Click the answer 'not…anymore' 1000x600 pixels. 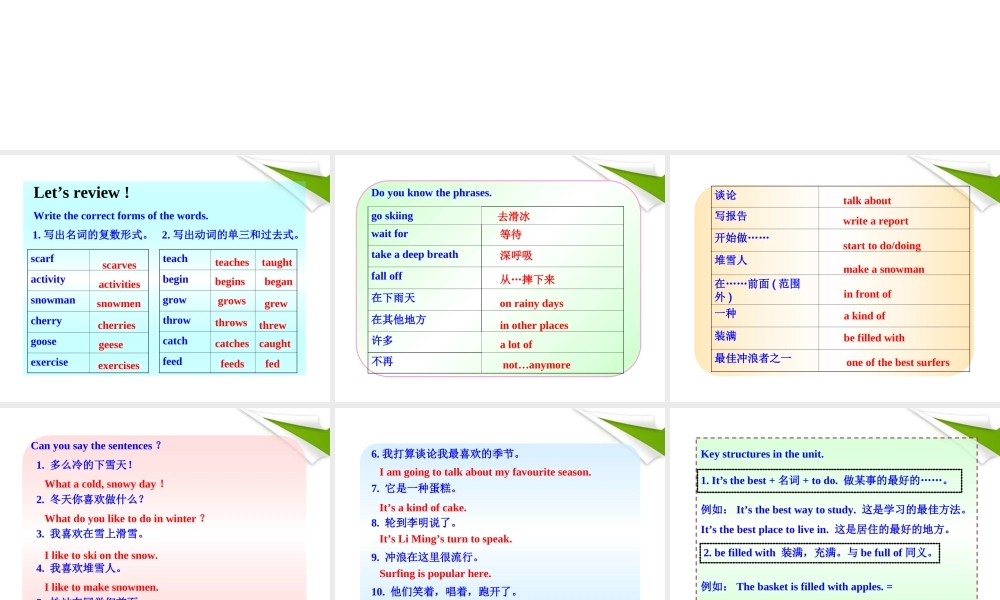536,365
